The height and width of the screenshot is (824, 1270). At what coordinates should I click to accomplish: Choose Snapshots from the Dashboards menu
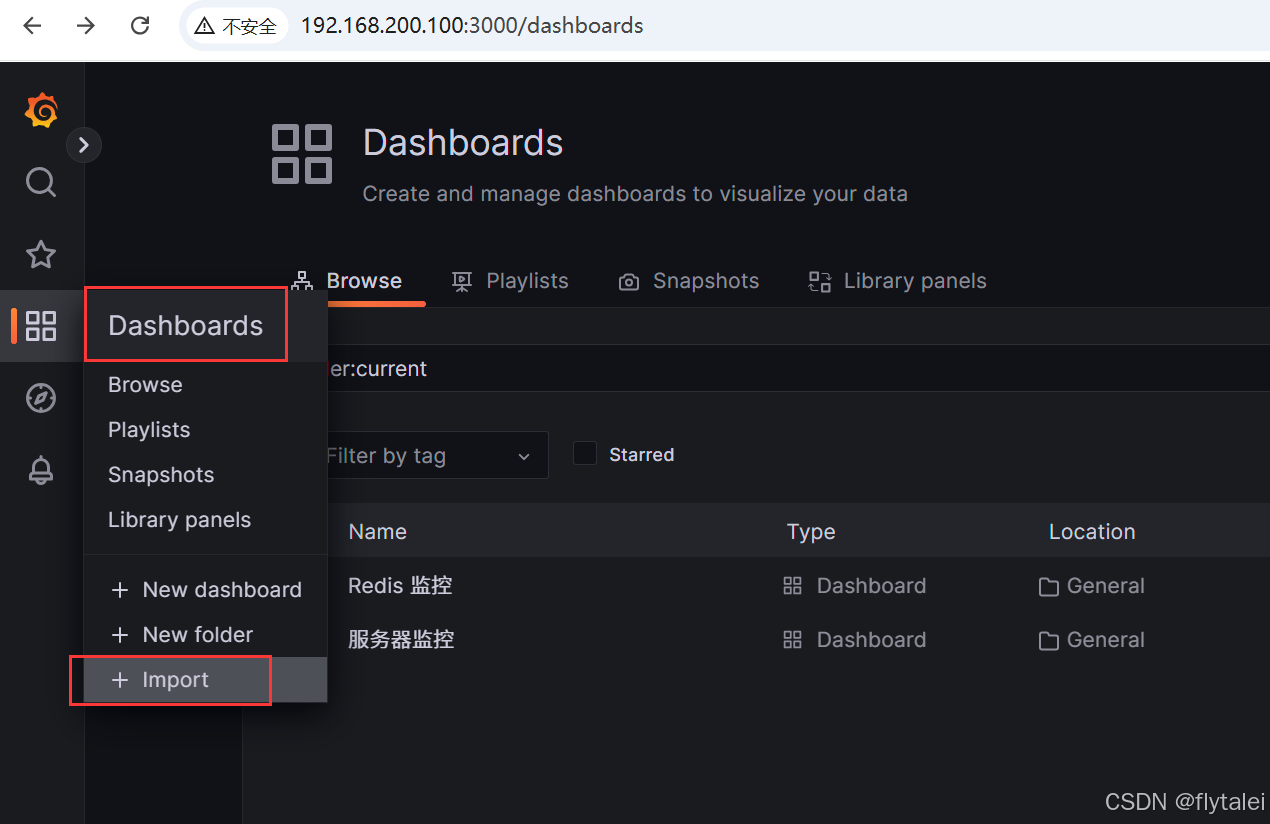[x=161, y=475]
